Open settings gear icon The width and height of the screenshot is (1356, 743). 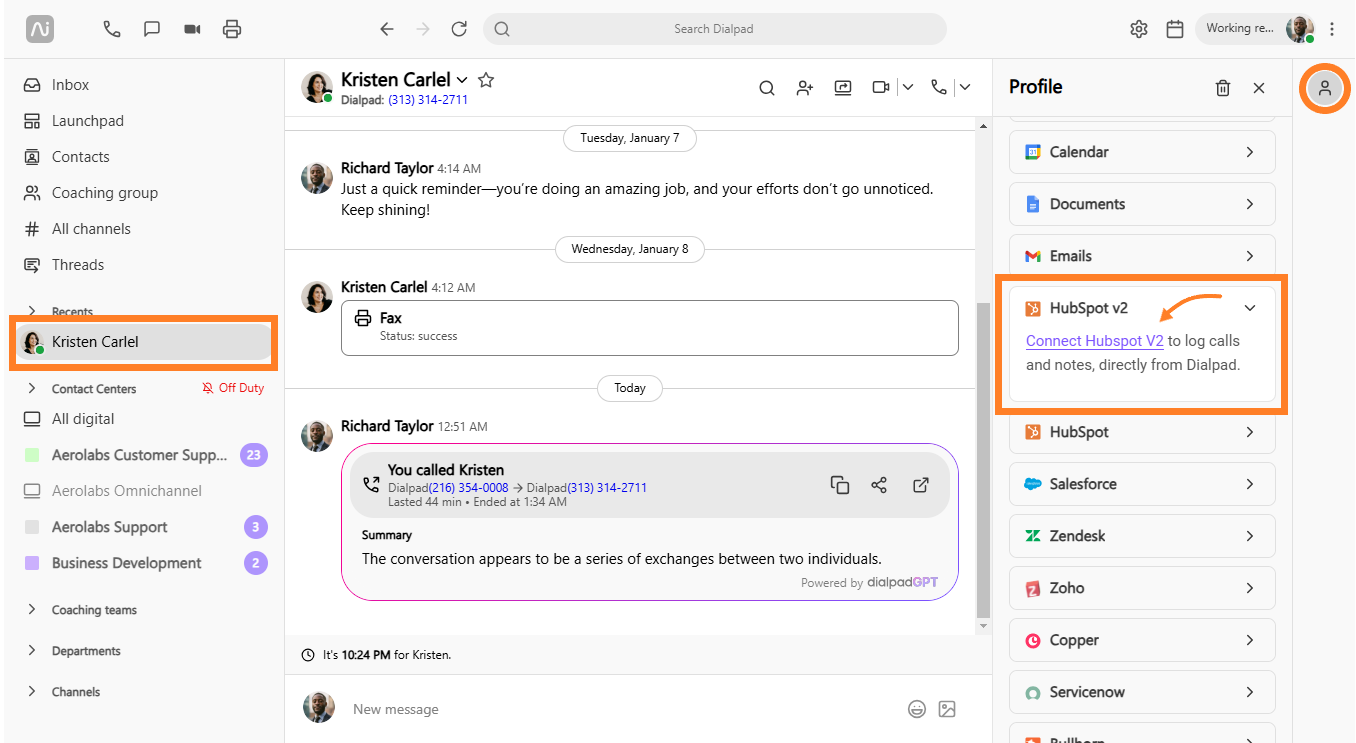click(x=1139, y=29)
